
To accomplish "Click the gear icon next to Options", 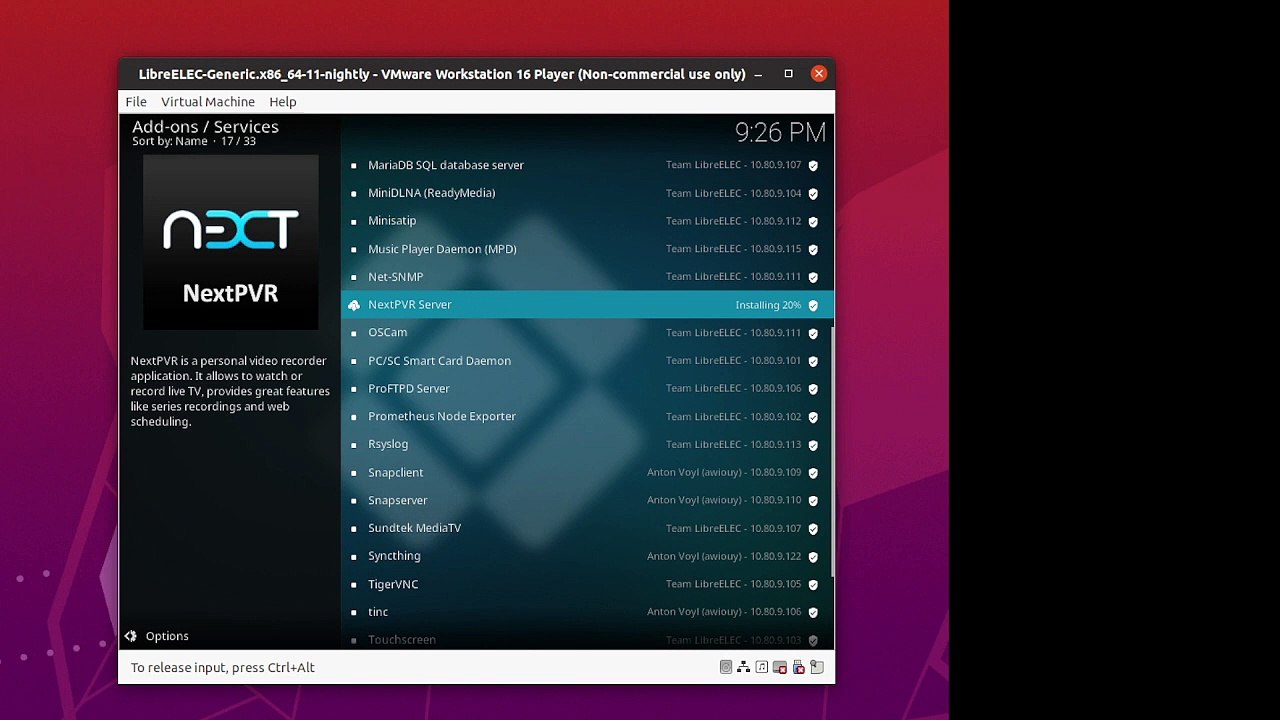I will pyautogui.click(x=131, y=636).
